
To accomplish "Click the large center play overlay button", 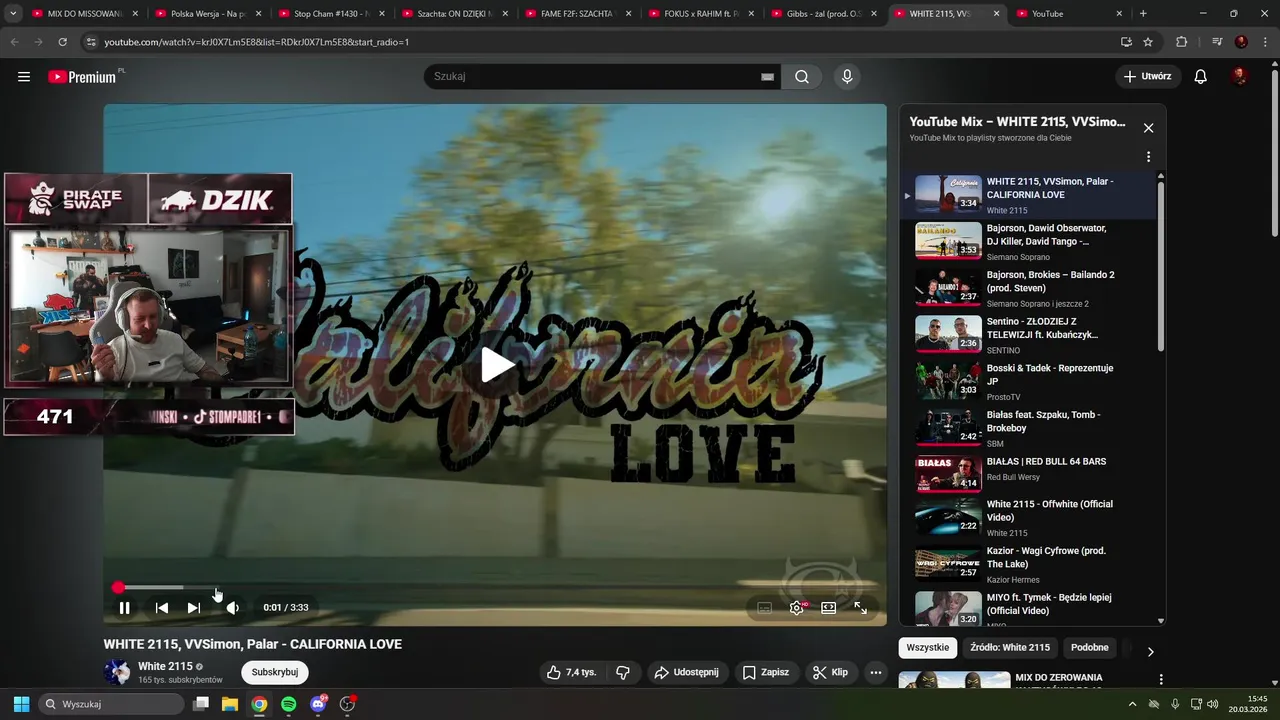I will point(496,365).
